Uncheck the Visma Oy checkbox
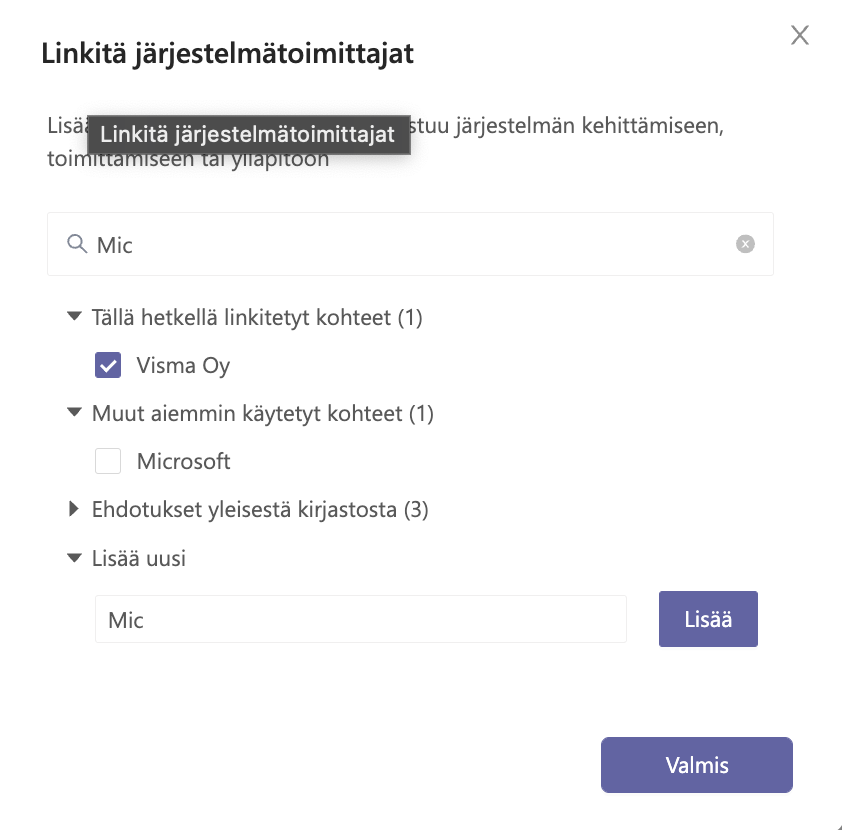 pos(108,365)
